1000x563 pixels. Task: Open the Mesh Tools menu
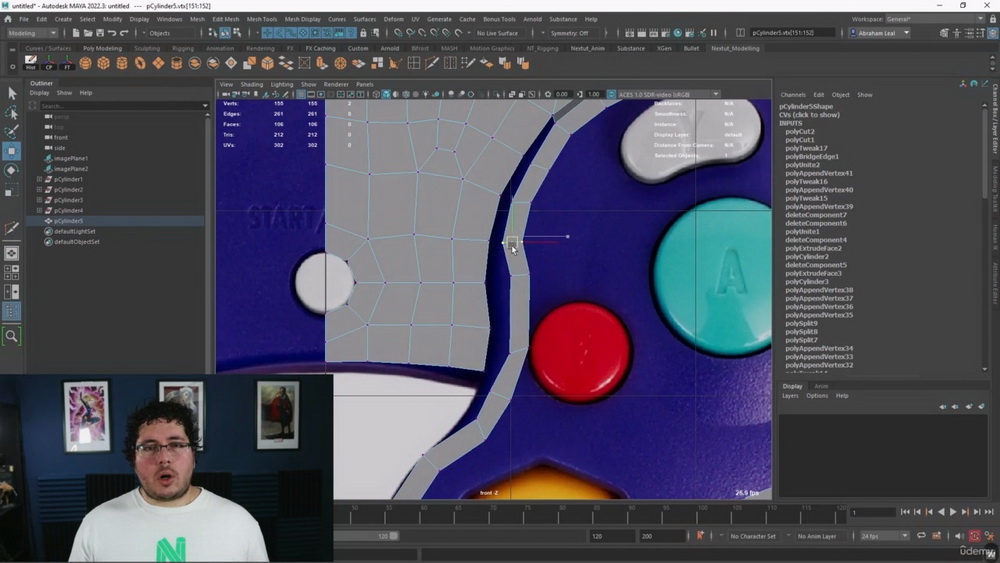click(261, 19)
